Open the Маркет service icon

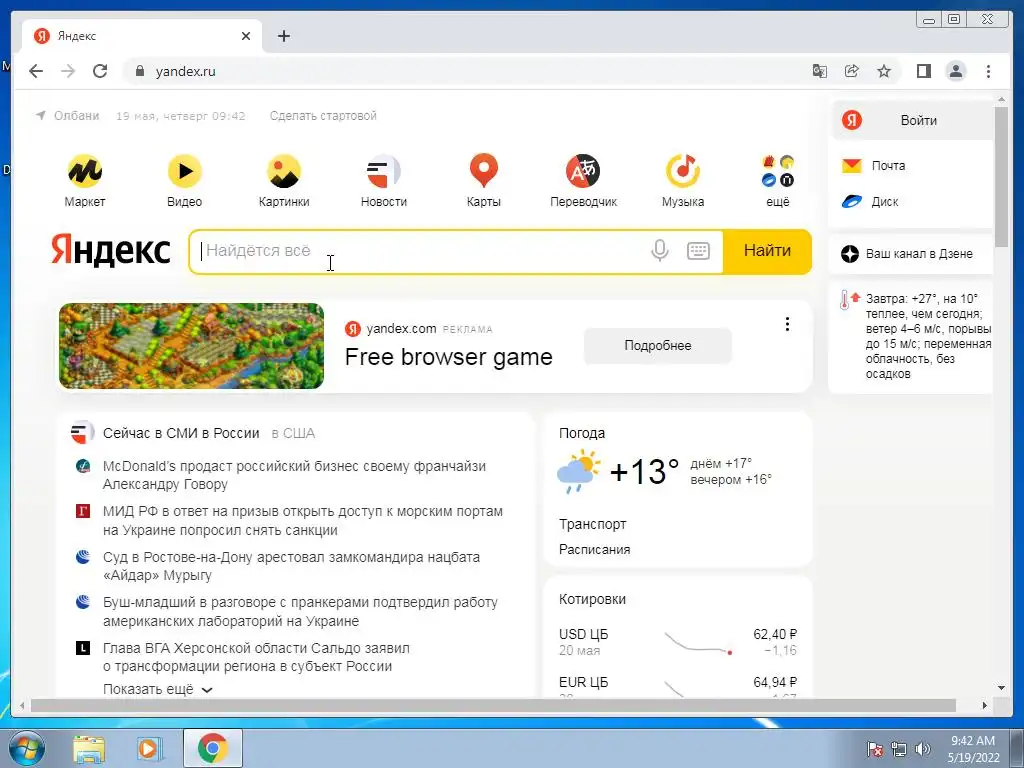point(85,172)
